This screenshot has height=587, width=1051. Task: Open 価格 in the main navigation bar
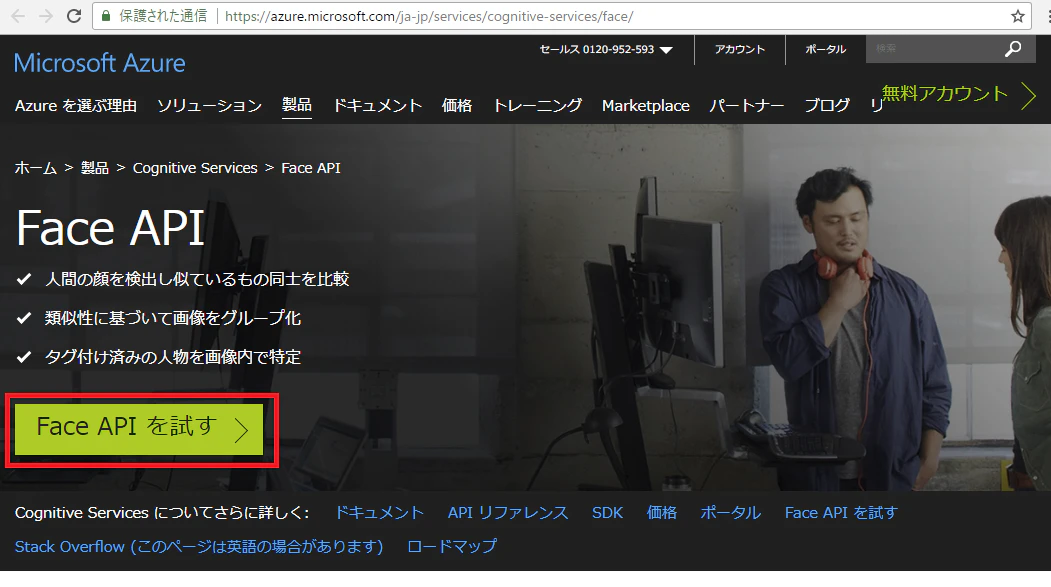pos(456,106)
